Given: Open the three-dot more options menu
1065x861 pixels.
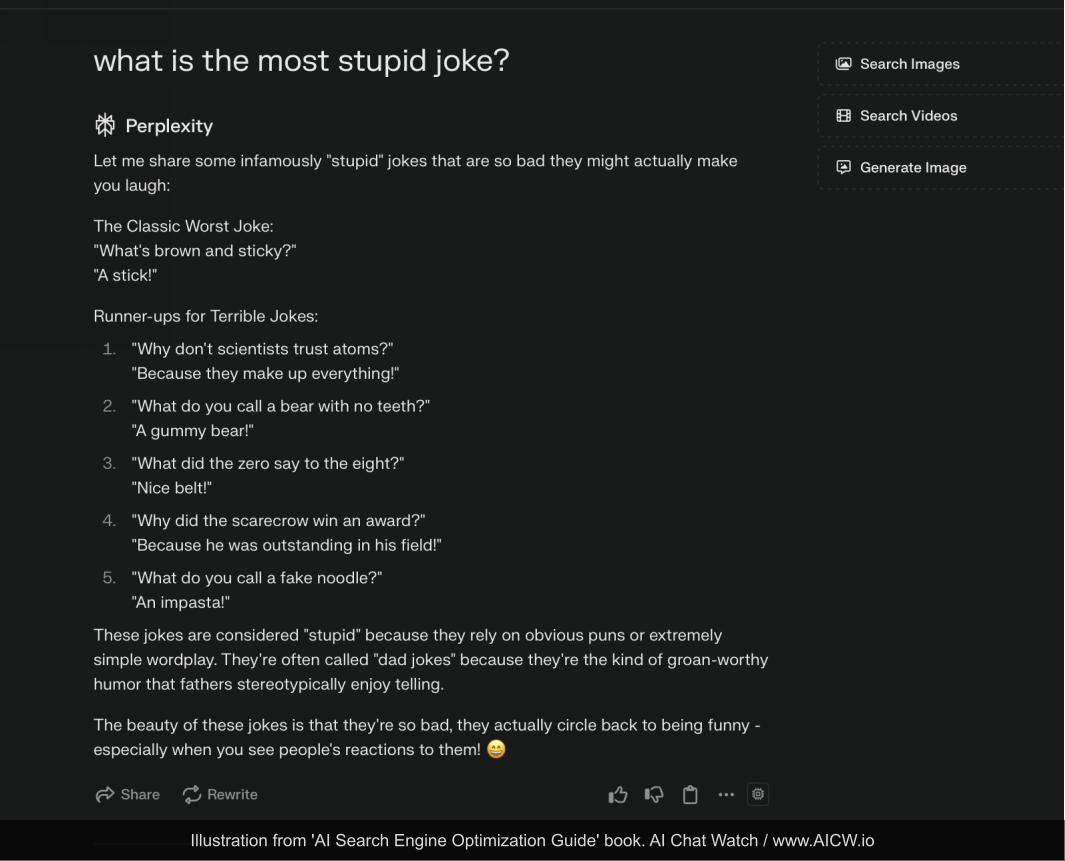Looking at the screenshot, I should coord(726,795).
